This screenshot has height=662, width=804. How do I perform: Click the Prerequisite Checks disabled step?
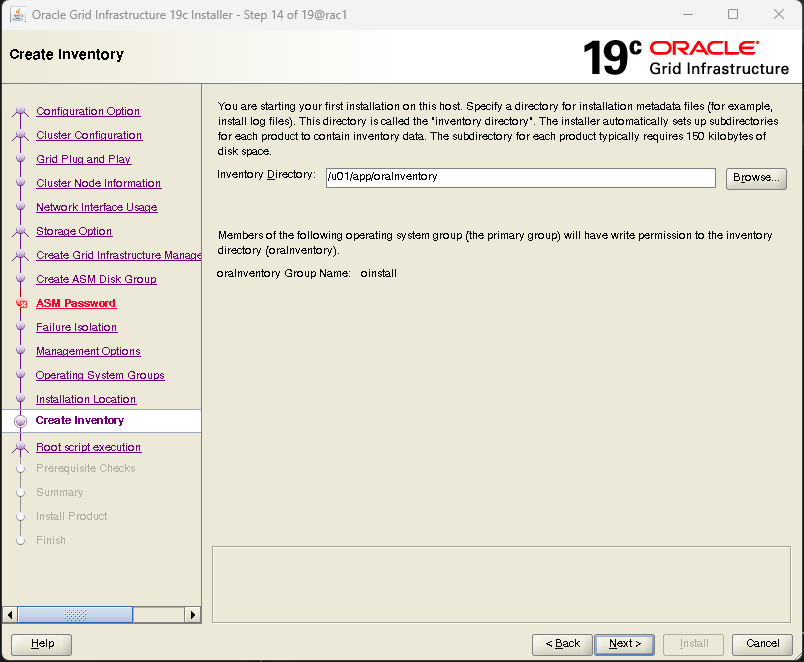point(86,468)
